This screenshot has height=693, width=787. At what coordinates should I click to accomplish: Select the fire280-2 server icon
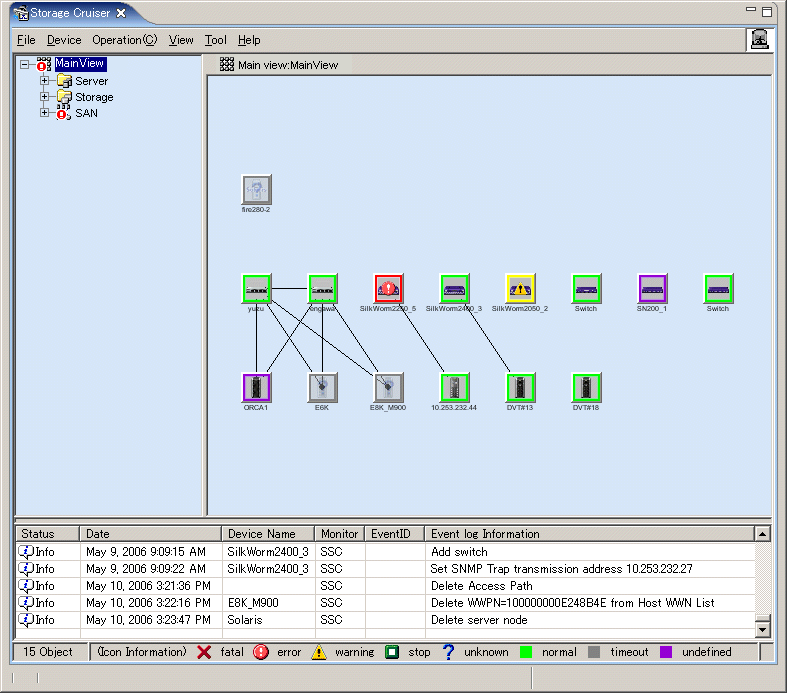coord(256,190)
